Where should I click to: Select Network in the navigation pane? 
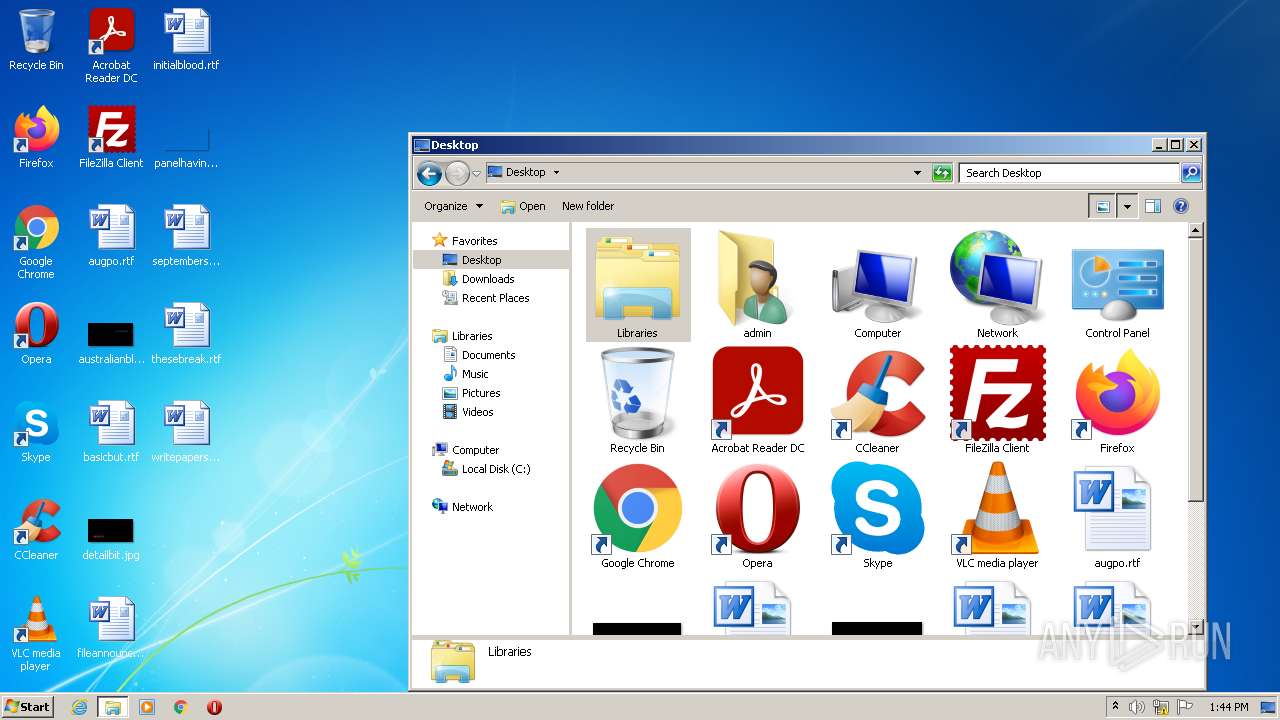472,507
